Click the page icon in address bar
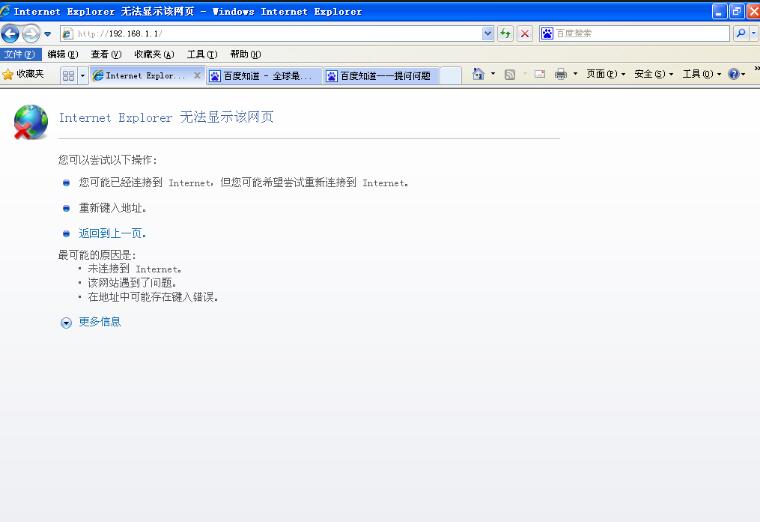 pos(68,34)
